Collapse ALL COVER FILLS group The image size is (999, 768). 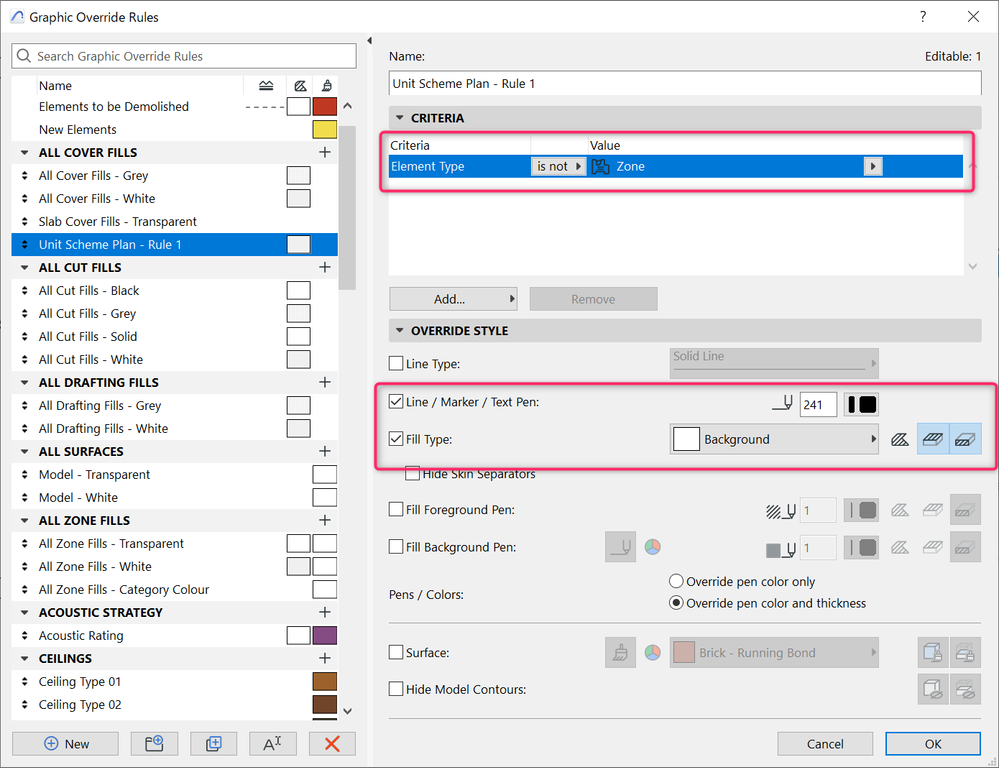24,152
